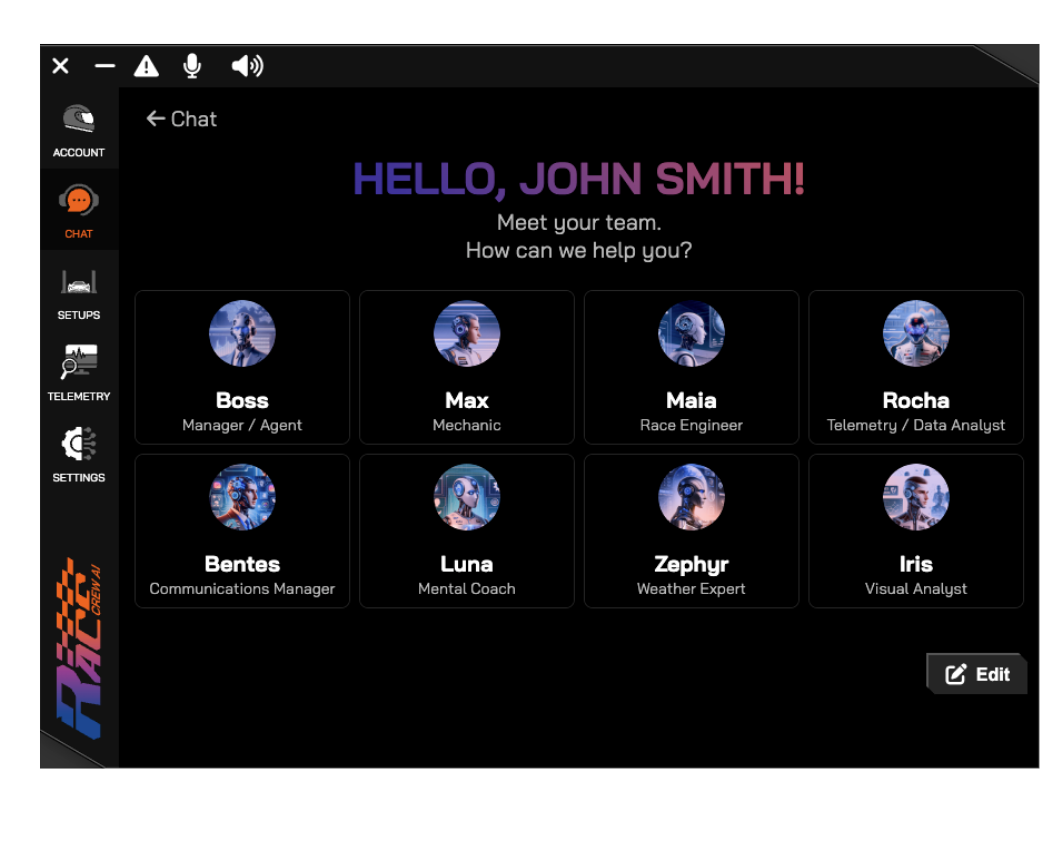This screenshot has width=1063, height=862.
Task: Select Boss the Manager / Agent card
Action: pyautogui.click(x=242, y=367)
